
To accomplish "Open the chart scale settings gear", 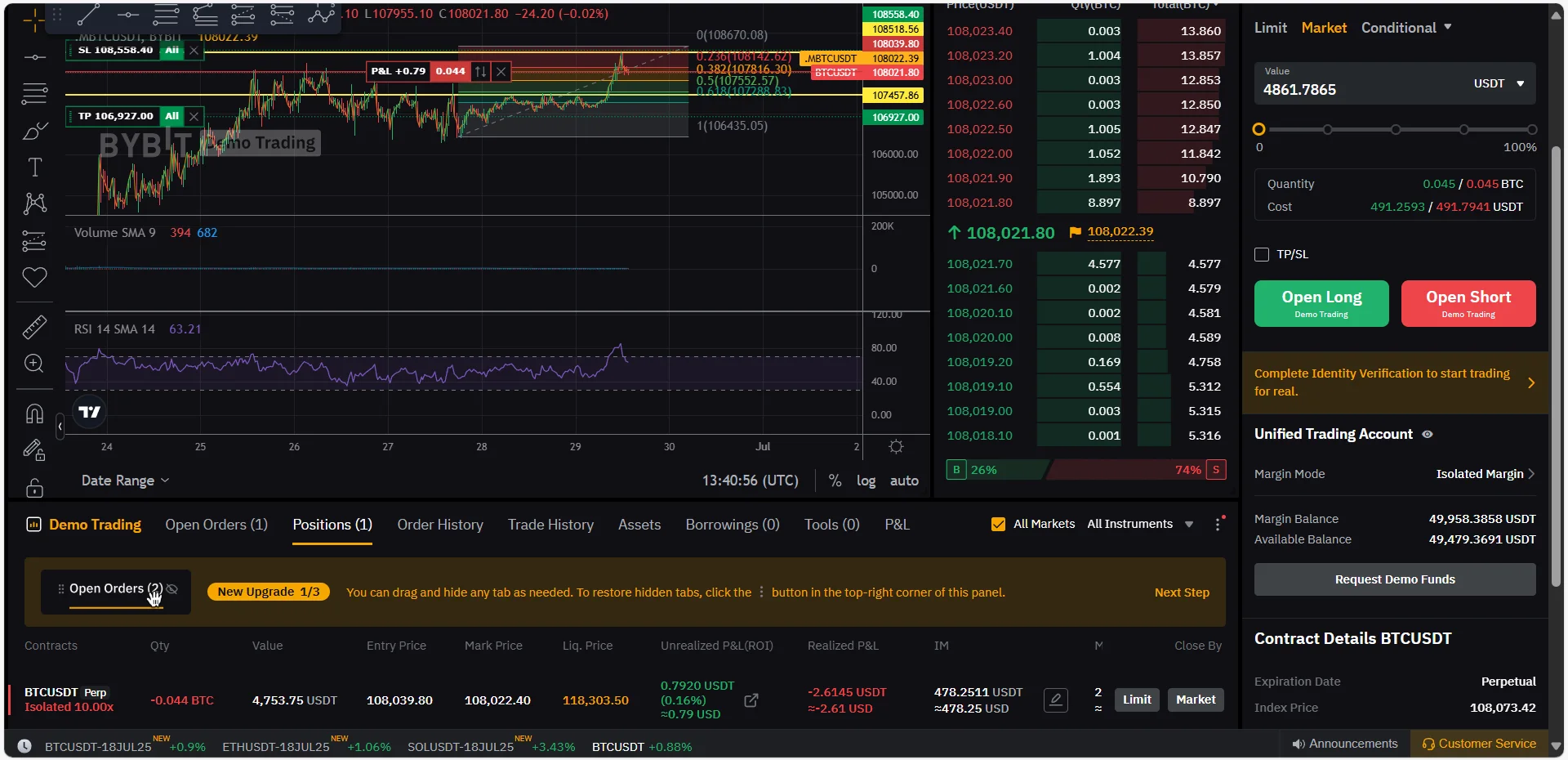I will tap(896, 446).
